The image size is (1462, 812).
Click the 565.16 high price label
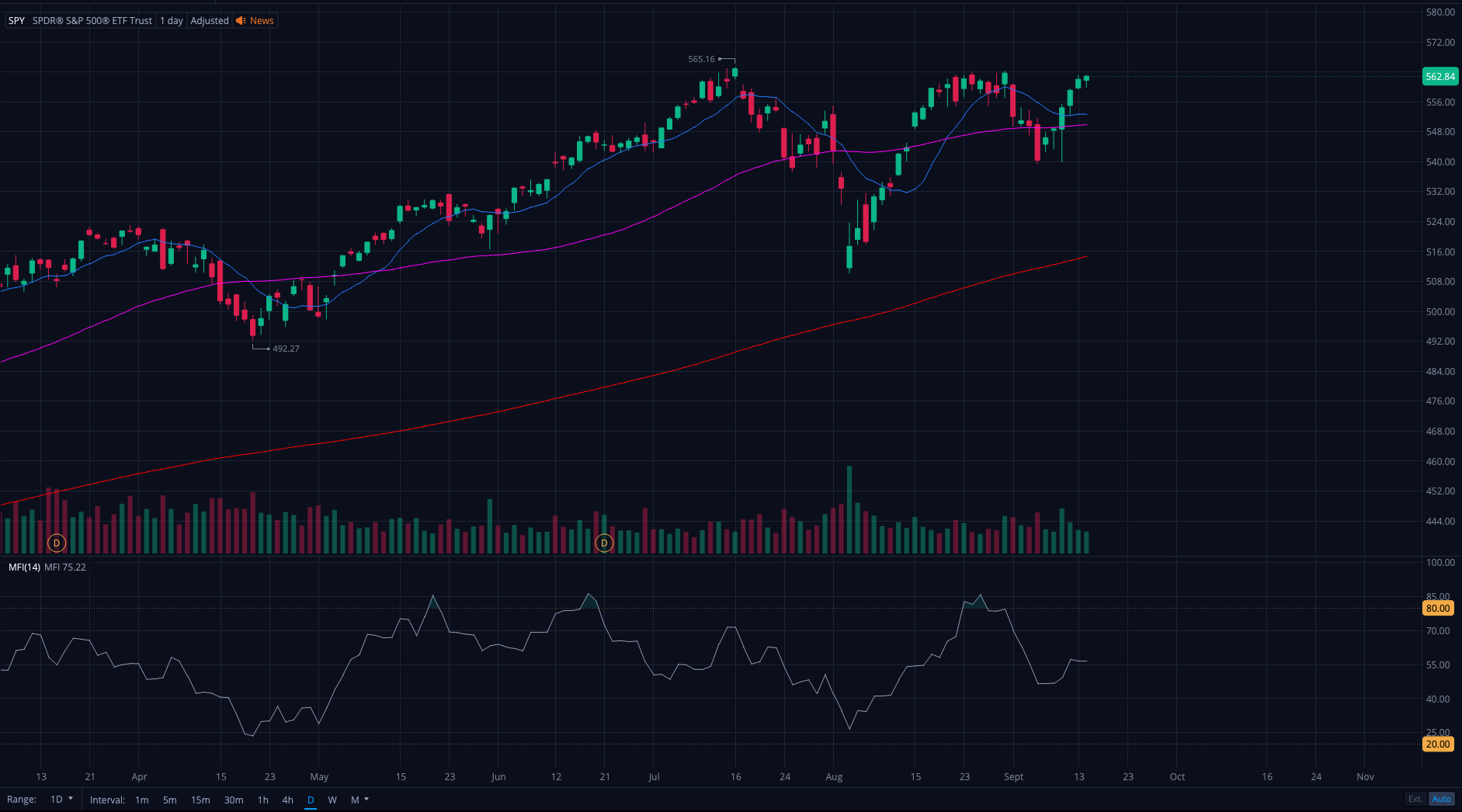[x=701, y=59]
